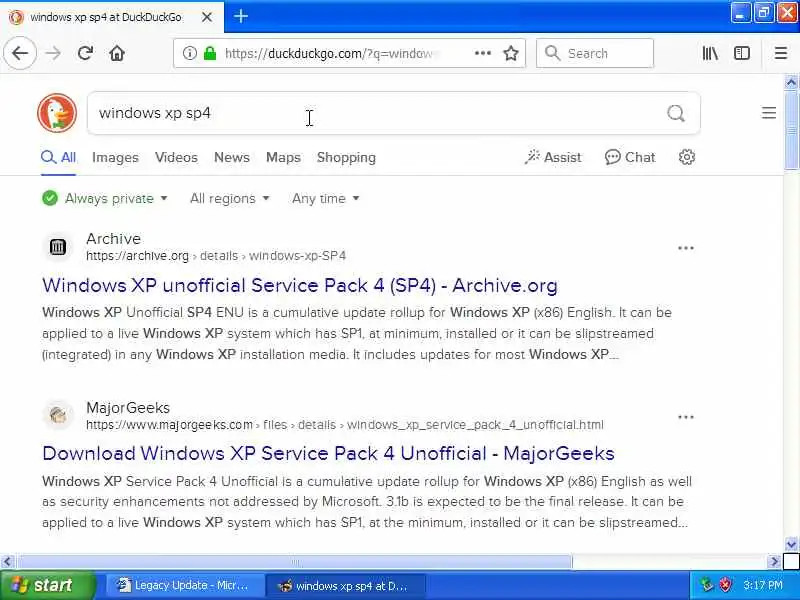Viewport: 800px width, 600px height.
Task: Click the horizontal scrollbar left arrow
Action: pos(7,562)
